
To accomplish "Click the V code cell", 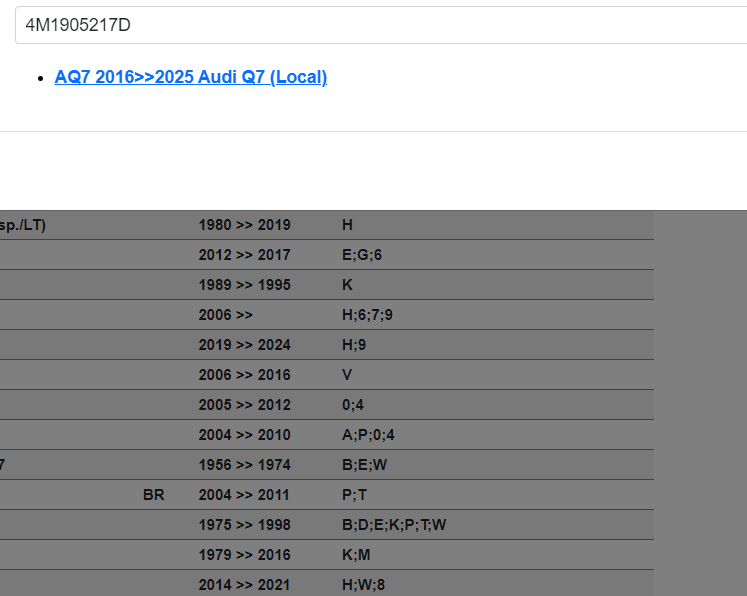I will (x=347, y=375).
